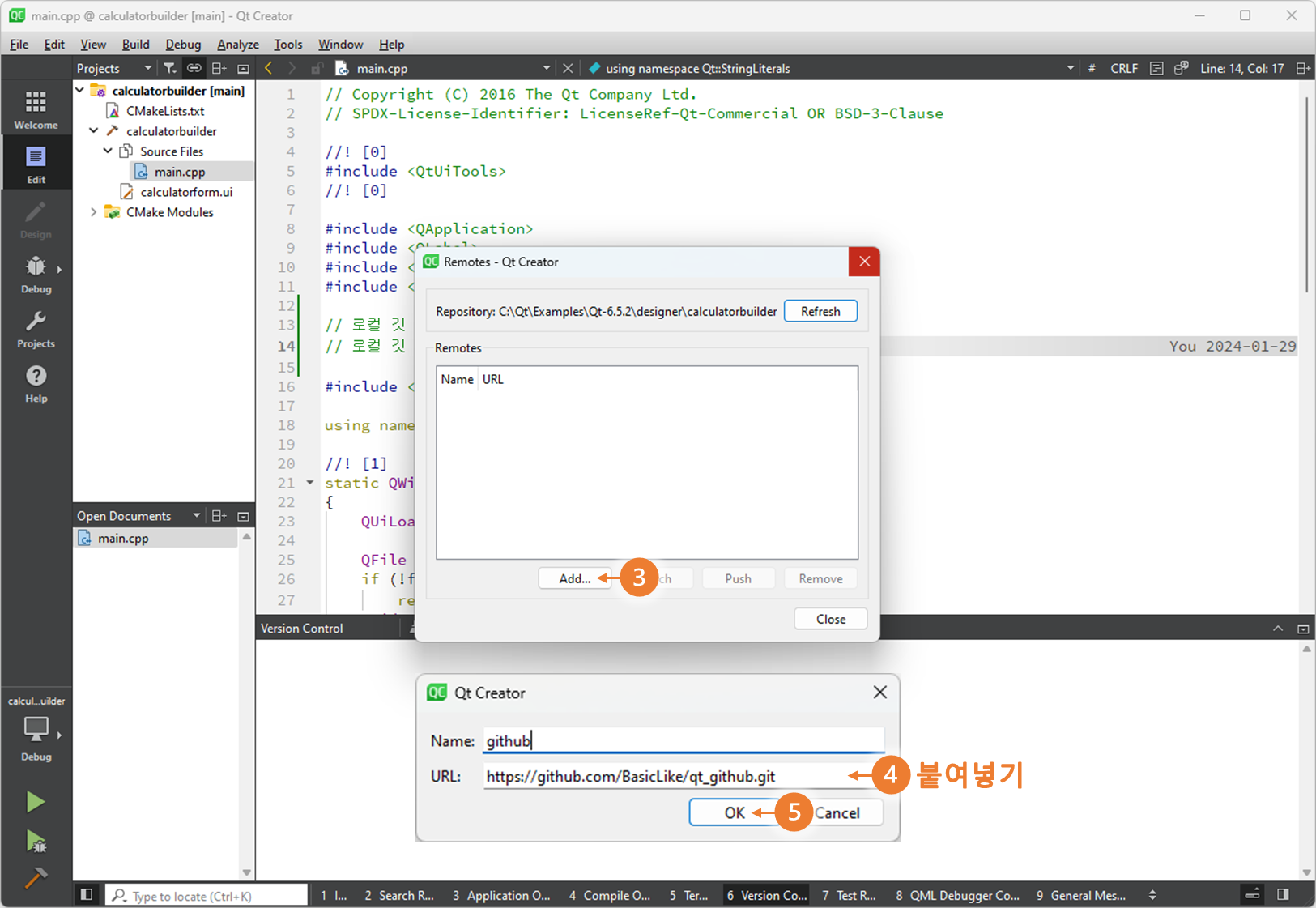
Task: Click the Remove button in Remotes
Action: point(820,578)
